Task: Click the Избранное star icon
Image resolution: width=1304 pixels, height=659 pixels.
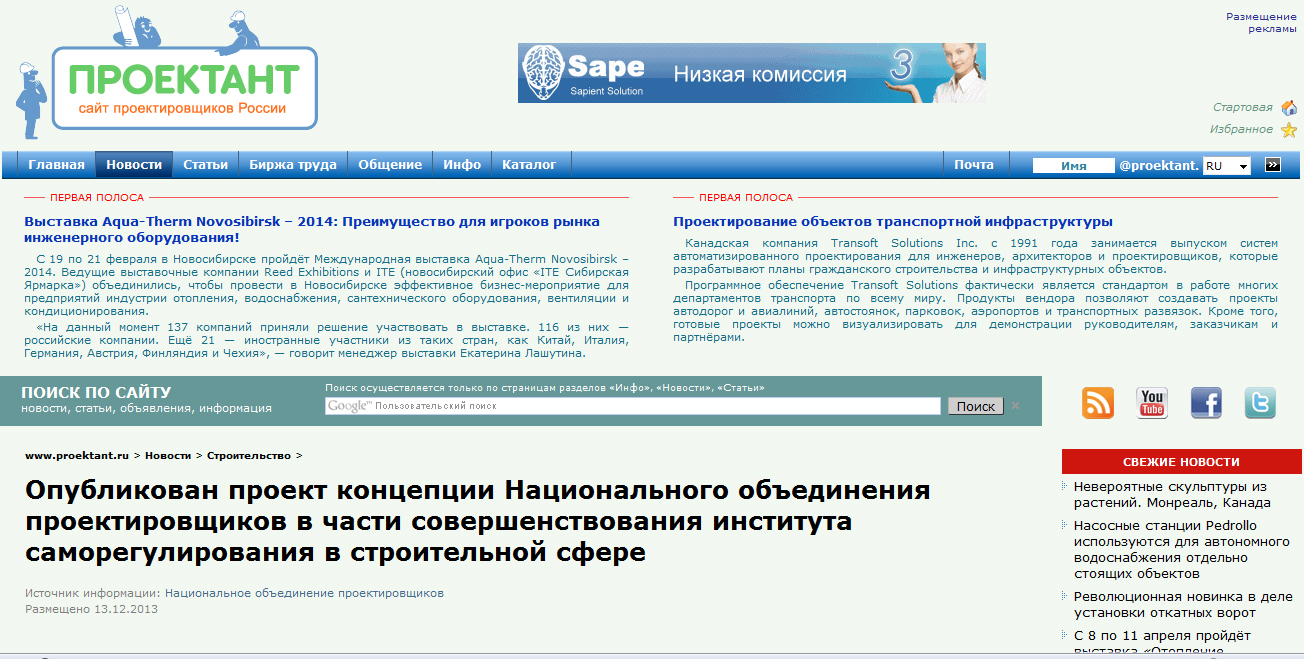Action: click(x=1288, y=128)
